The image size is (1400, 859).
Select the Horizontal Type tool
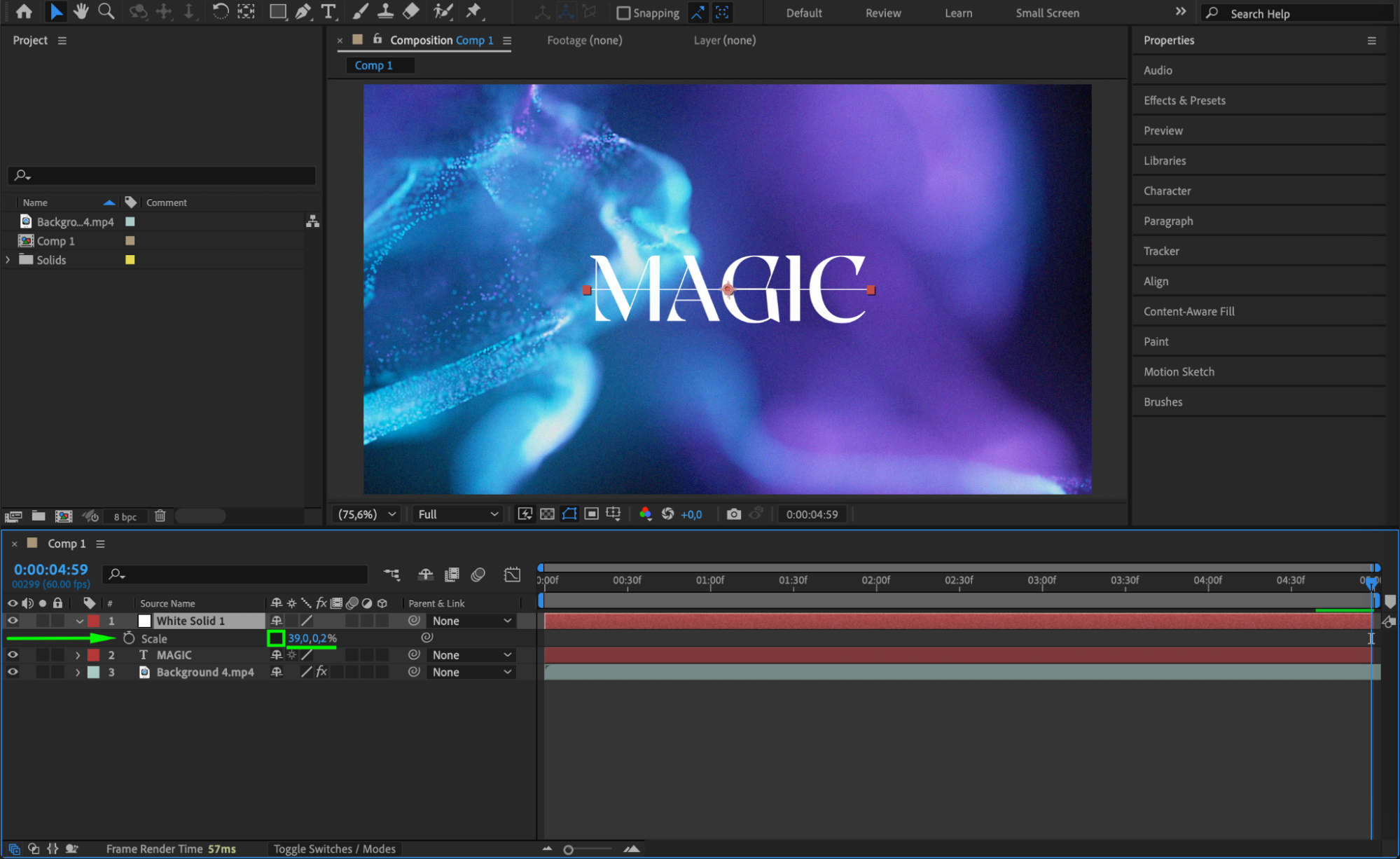pos(328,12)
